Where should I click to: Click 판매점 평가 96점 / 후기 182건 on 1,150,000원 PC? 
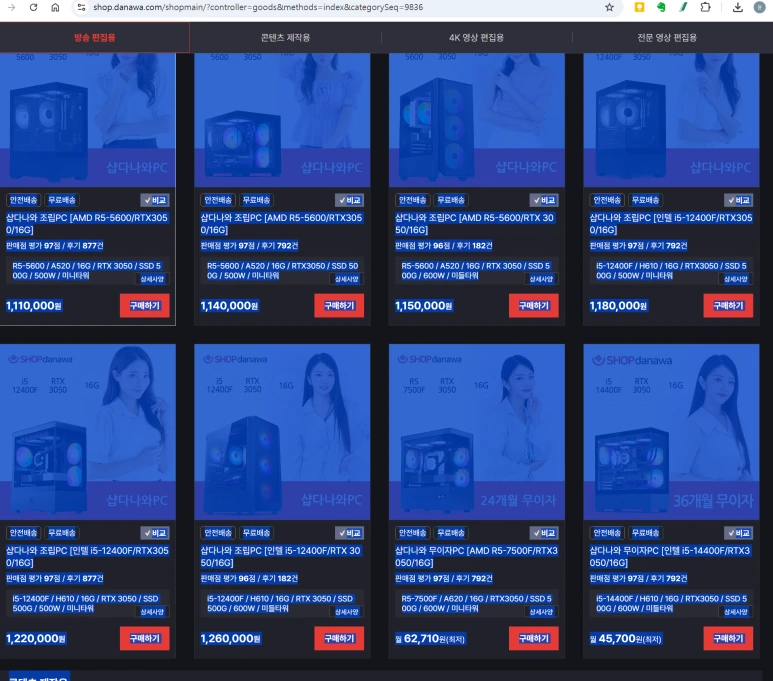[444, 246]
